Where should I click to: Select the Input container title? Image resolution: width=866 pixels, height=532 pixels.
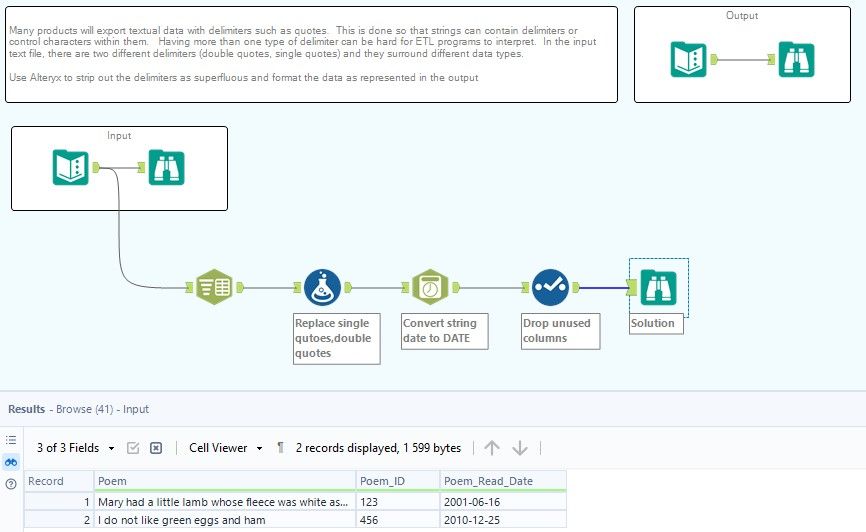pyautogui.click(x=119, y=135)
